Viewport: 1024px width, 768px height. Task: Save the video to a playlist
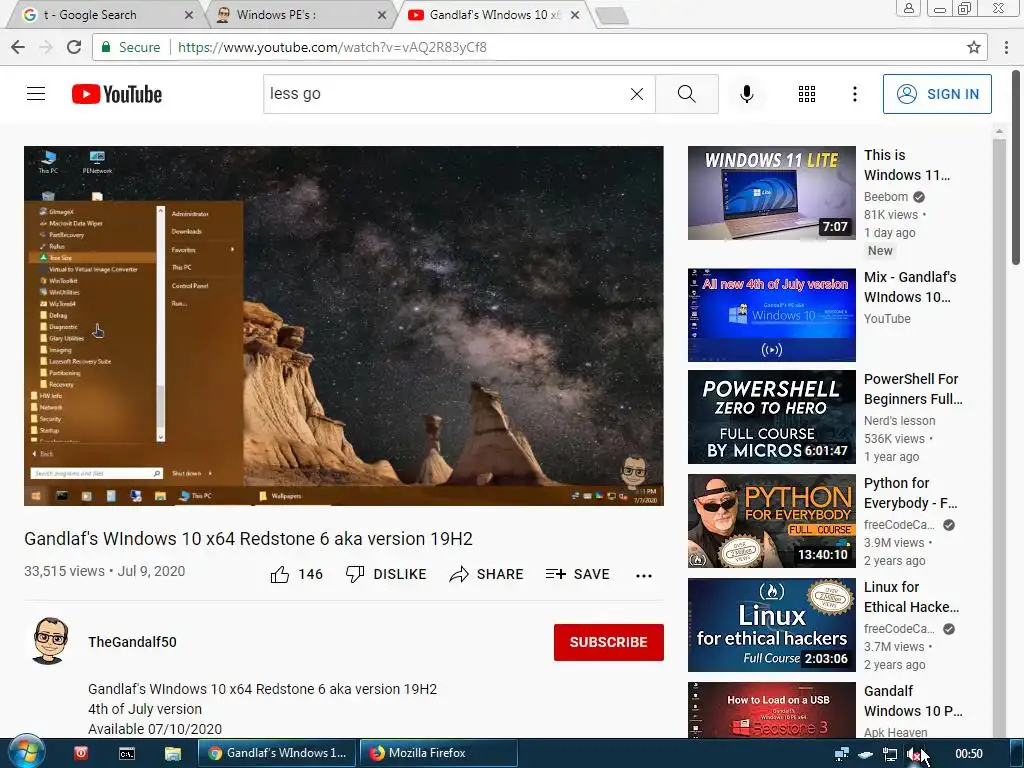pos(577,575)
